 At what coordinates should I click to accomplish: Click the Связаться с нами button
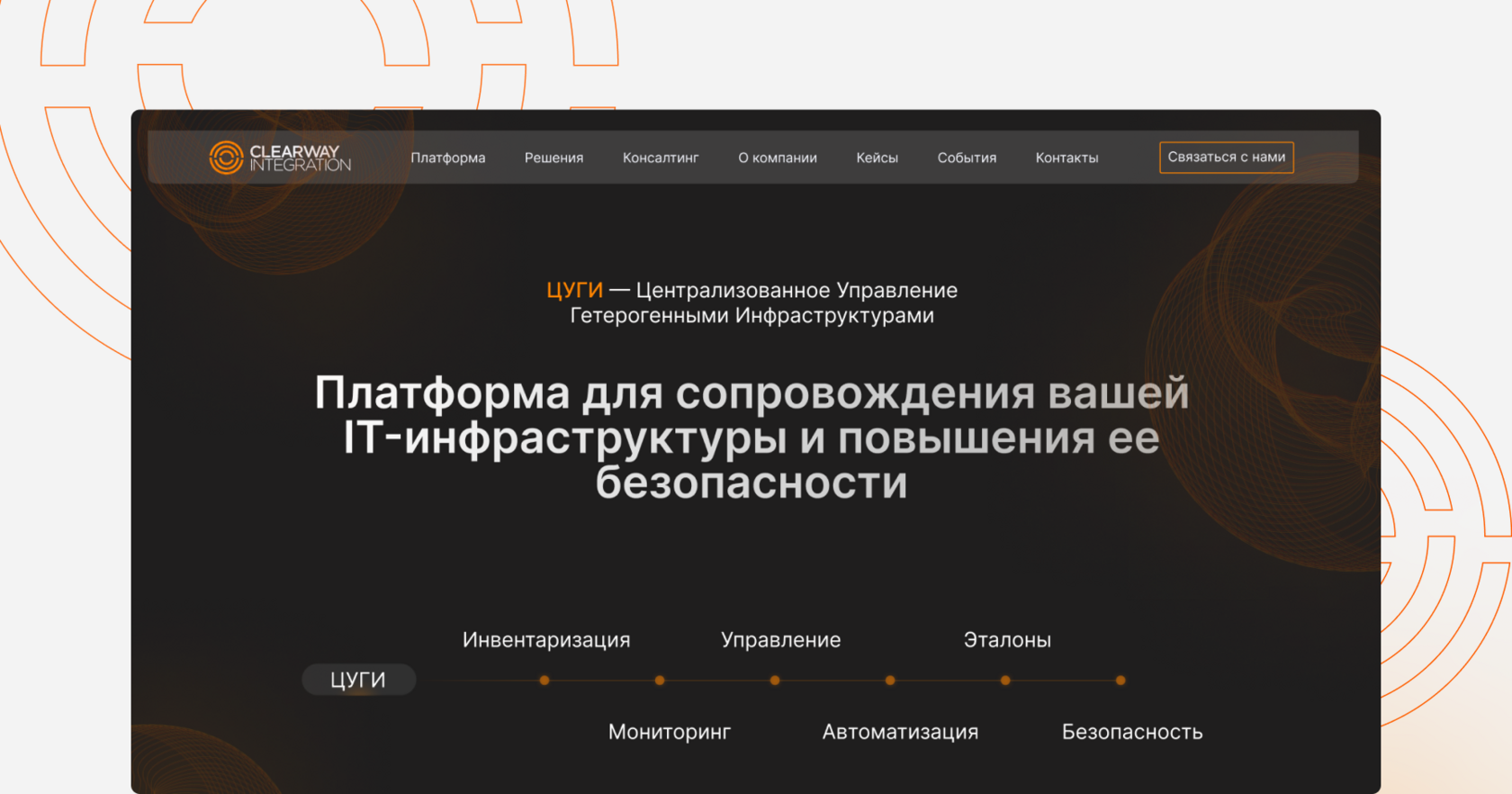point(1227,157)
